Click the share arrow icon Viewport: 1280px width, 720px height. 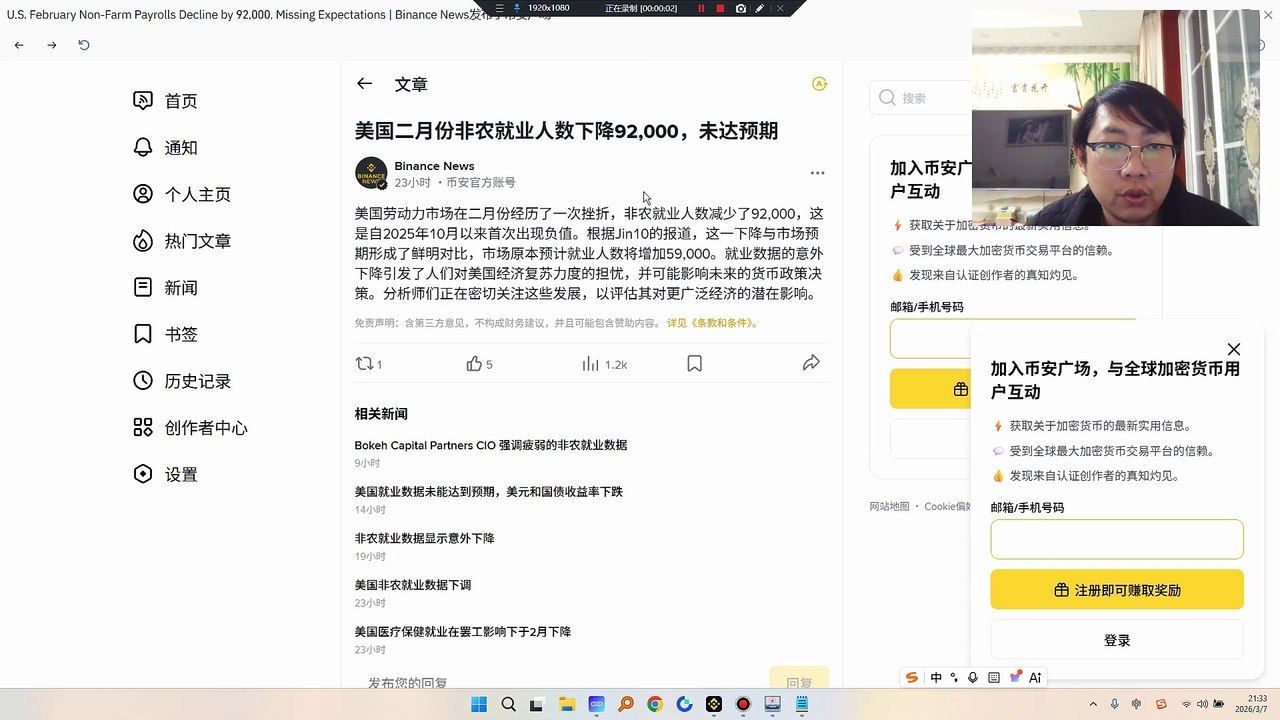pyautogui.click(x=812, y=363)
